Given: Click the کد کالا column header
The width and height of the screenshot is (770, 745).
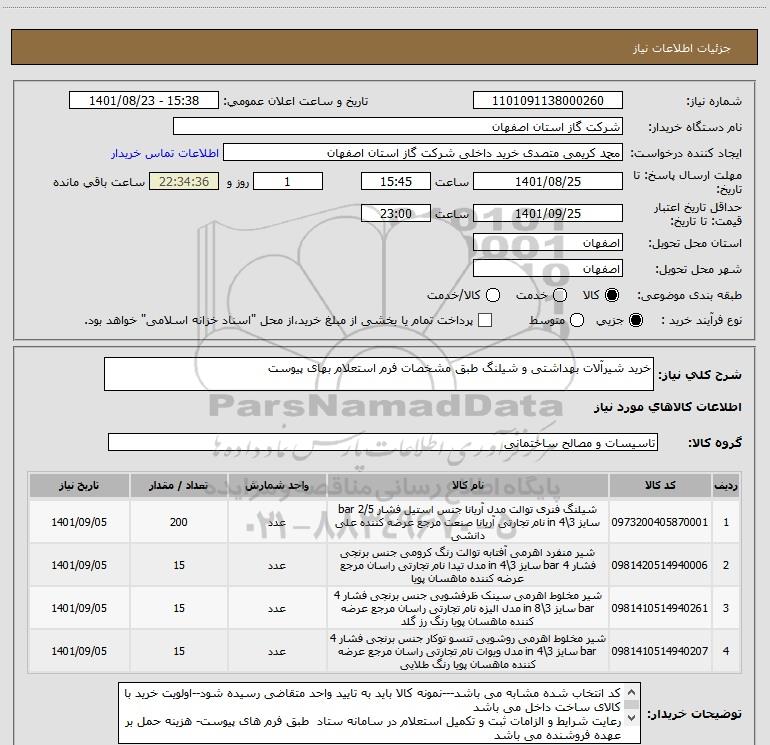Looking at the screenshot, I should 660,485.
